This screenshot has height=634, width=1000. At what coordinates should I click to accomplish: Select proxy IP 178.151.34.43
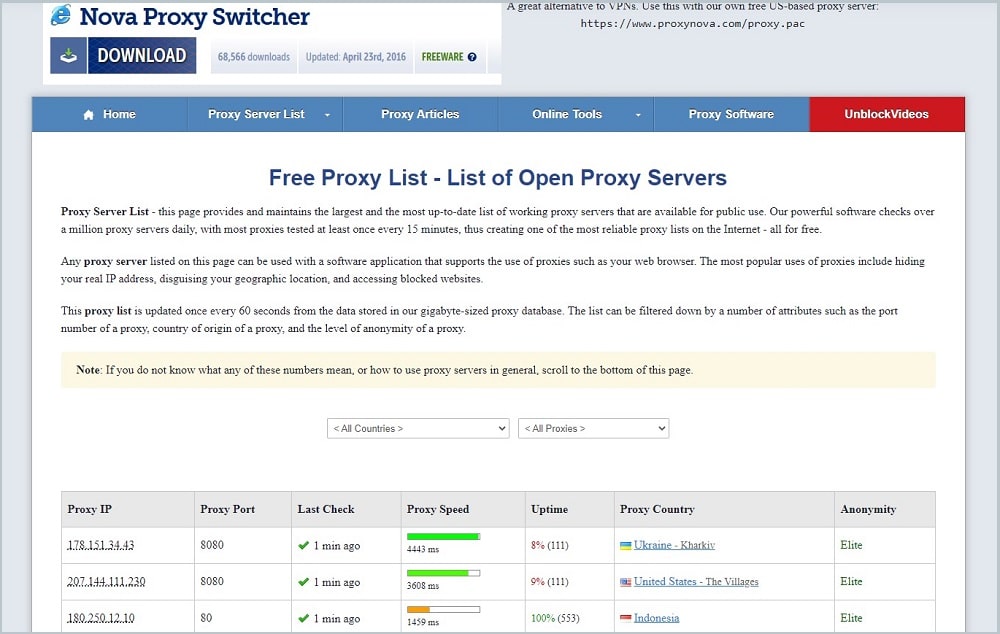coord(101,545)
